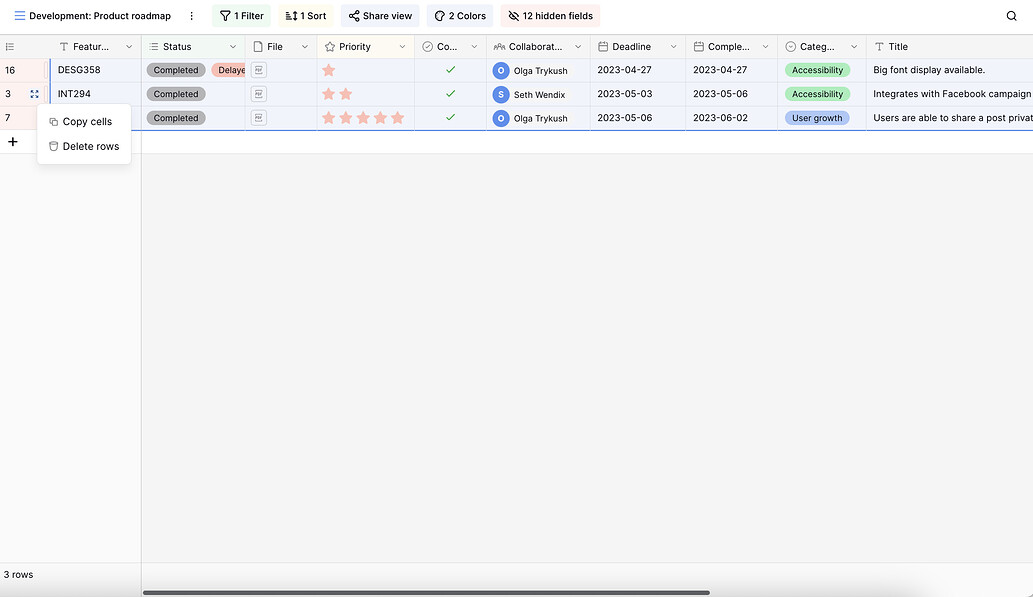The height and width of the screenshot is (597, 1033).
Task: Open the PDF file attachment in DESG358 row
Action: pos(258,70)
